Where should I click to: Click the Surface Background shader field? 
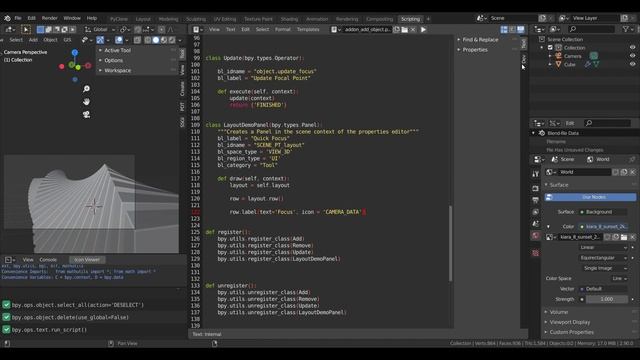(603, 212)
